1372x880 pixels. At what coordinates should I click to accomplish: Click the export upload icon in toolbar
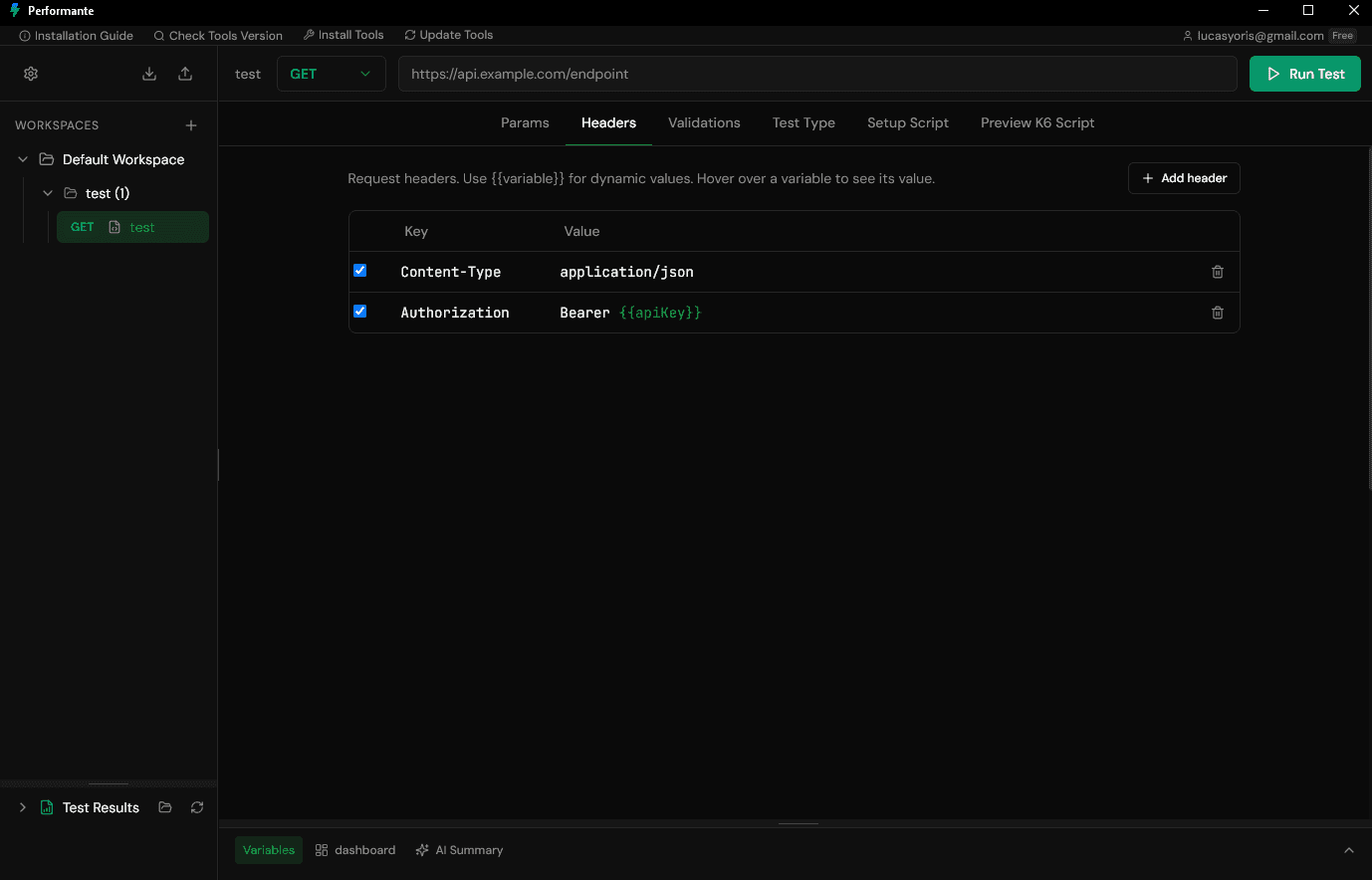(x=185, y=73)
